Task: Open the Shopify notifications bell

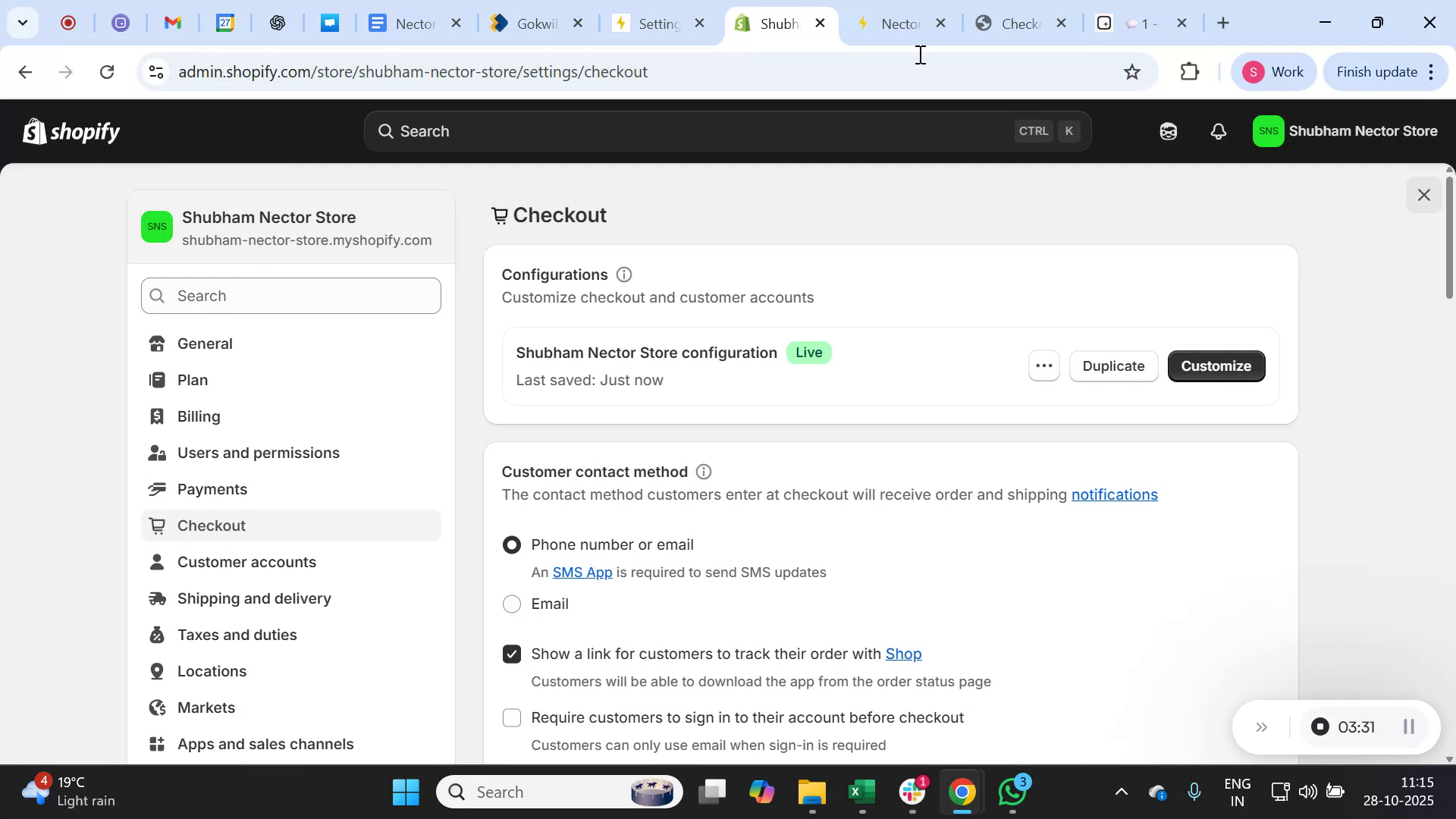Action: (1217, 130)
